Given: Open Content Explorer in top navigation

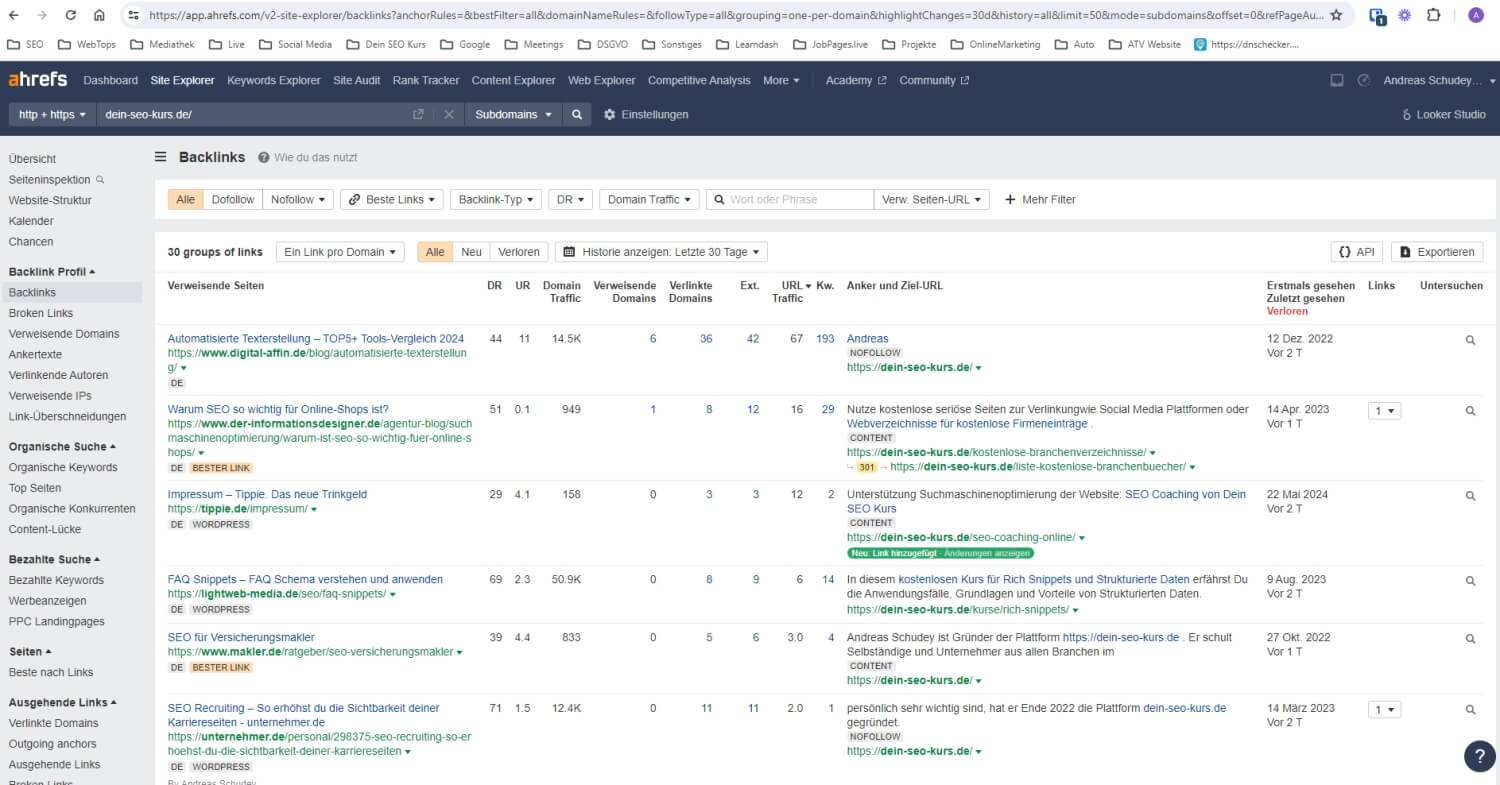Looking at the screenshot, I should pyautogui.click(x=513, y=80).
